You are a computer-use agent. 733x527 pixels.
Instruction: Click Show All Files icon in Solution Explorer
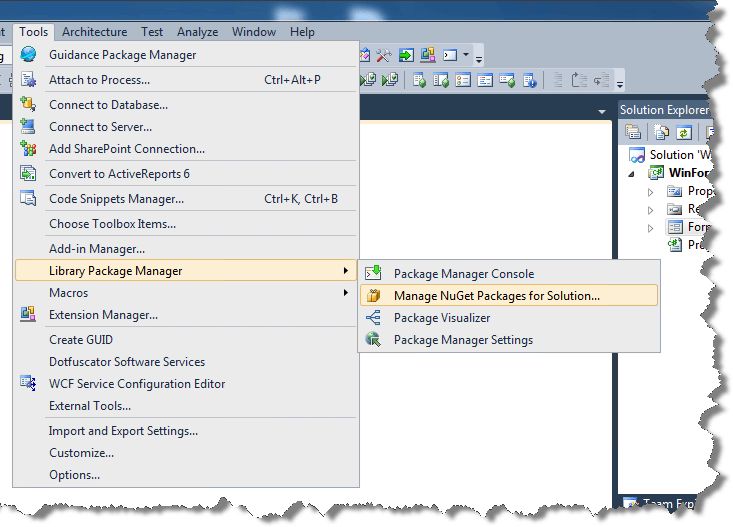pyautogui.click(x=661, y=132)
